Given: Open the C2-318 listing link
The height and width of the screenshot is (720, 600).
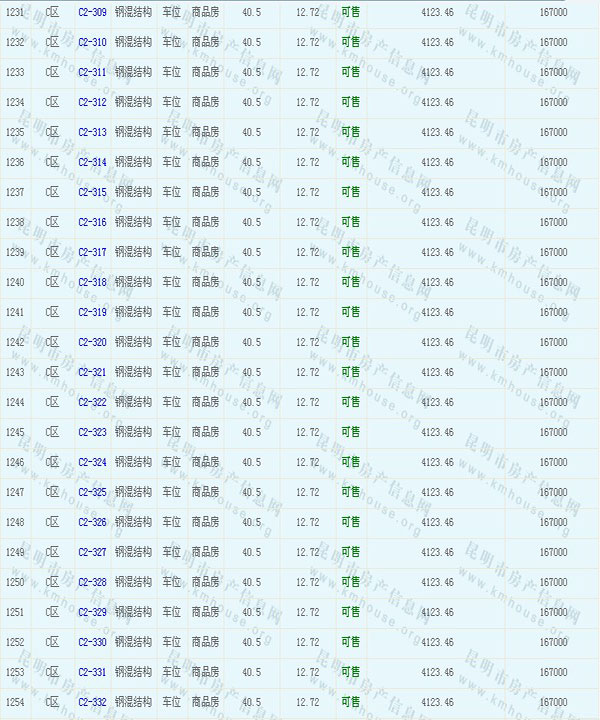Looking at the screenshot, I should (x=92, y=282).
